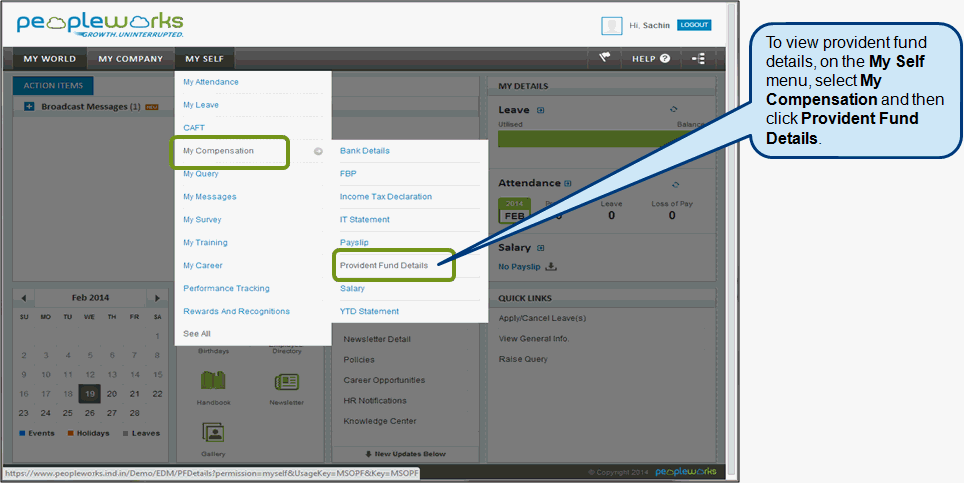Viewport: 964px width, 483px height.
Task: Select My Attendance from menu
Action: pyautogui.click(x=211, y=82)
